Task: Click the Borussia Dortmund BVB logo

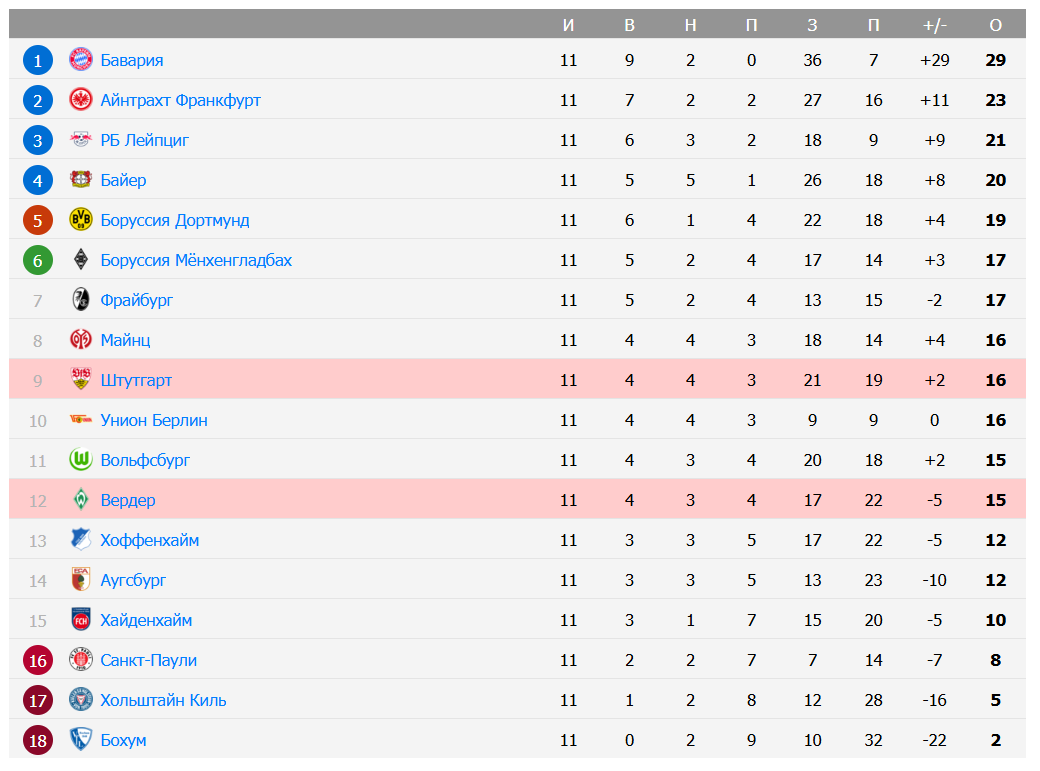Action: click(x=80, y=220)
